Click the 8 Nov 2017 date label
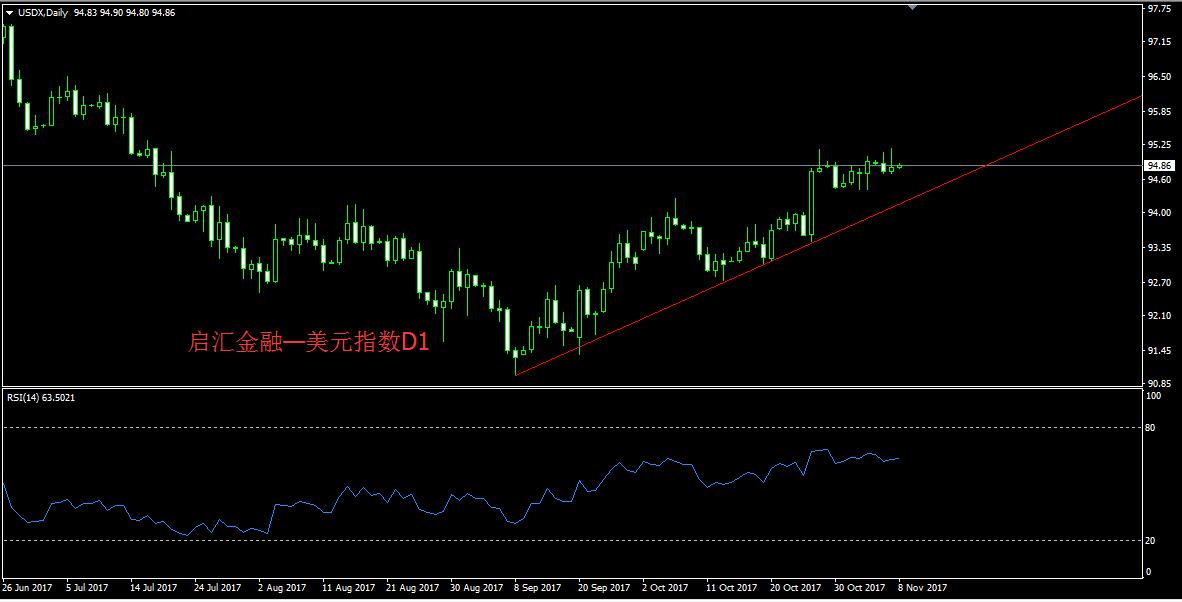The height and width of the screenshot is (602, 1182). pos(922,588)
